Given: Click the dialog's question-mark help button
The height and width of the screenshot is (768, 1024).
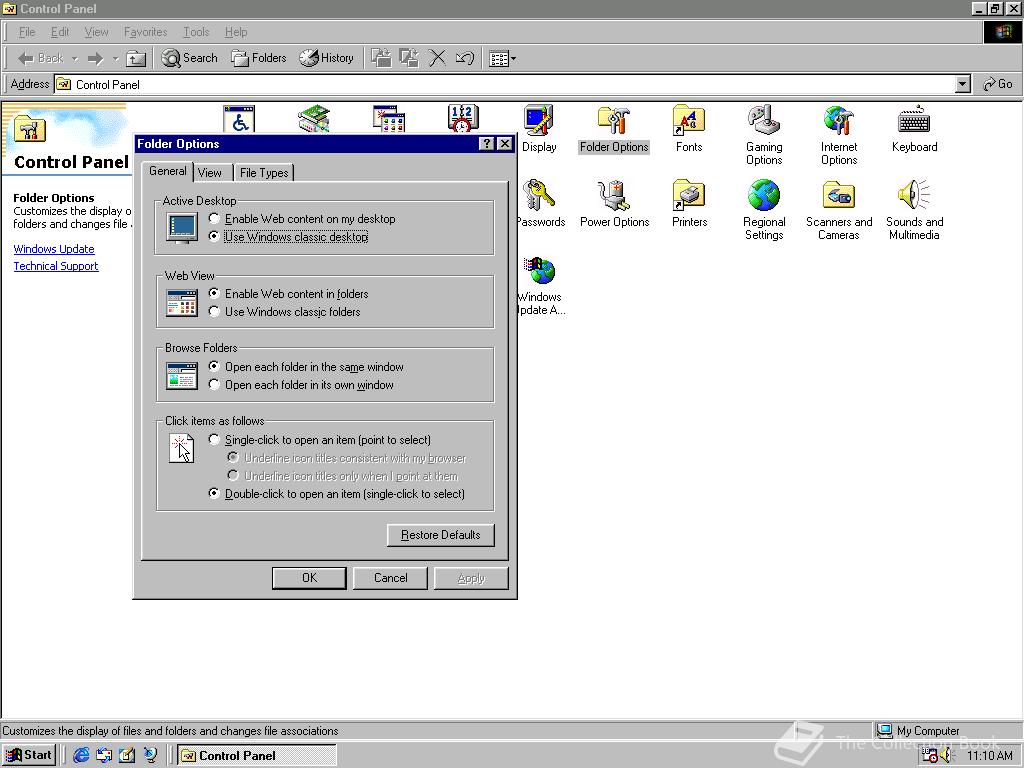Looking at the screenshot, I should [487, 144].
